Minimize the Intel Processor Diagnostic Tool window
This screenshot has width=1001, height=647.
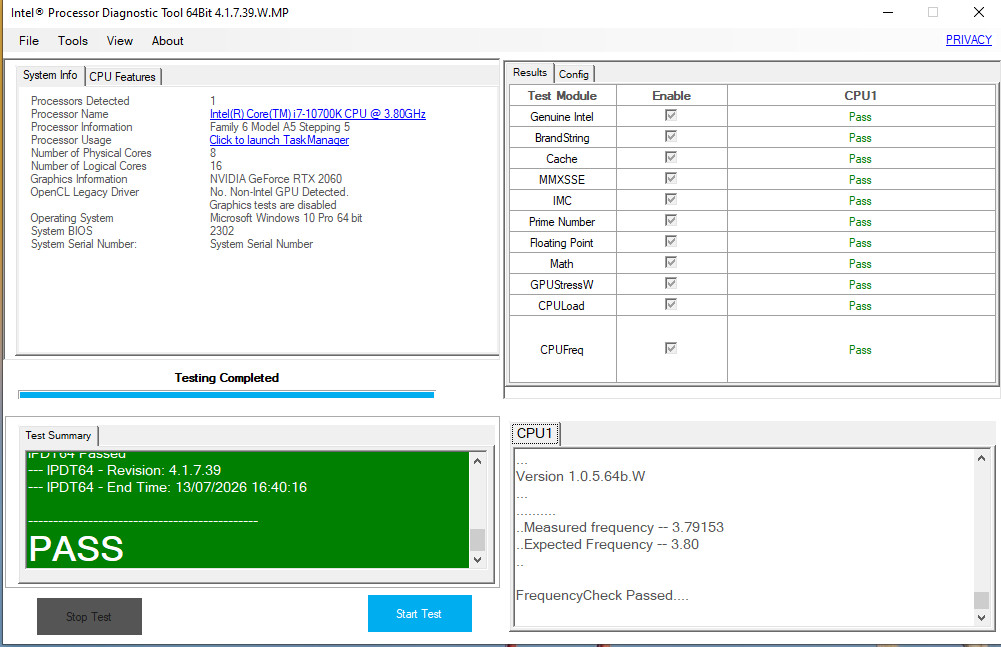888,12
